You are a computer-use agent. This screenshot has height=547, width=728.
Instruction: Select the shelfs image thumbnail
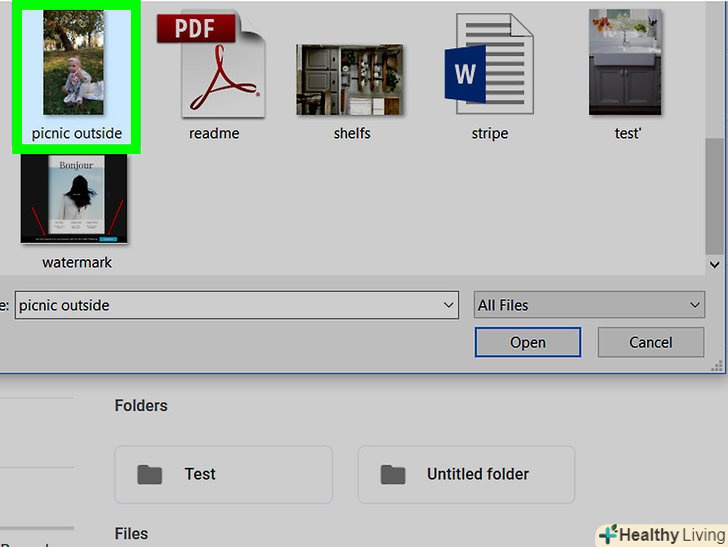350,79
